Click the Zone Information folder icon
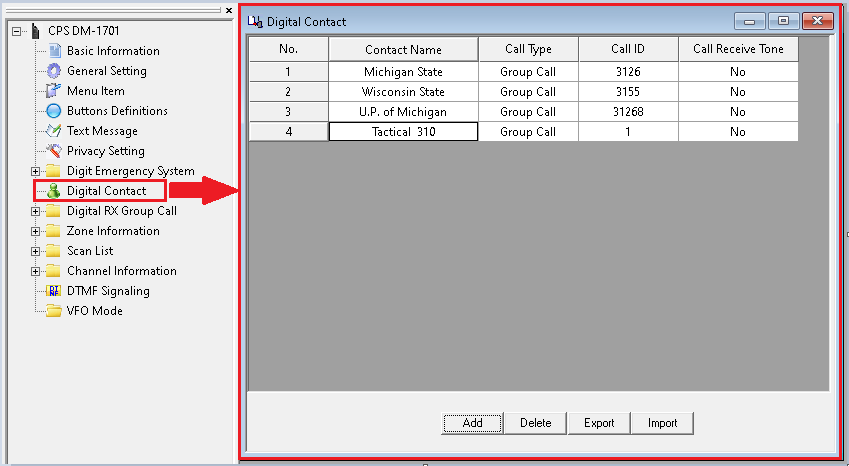This screenshot has width=849, height=466. pos(53,231)
